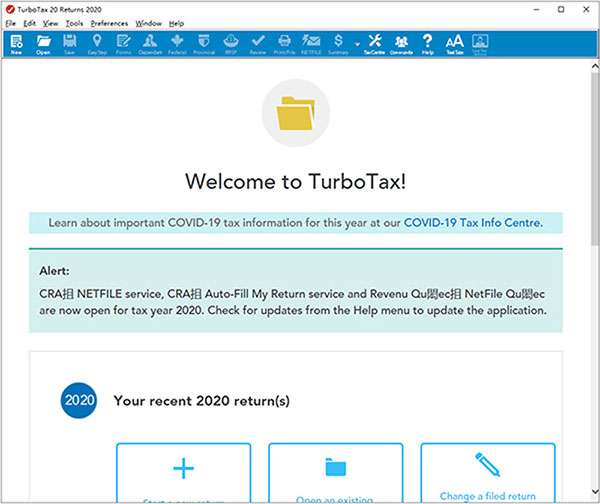The width and height of the screenshot is (600, 504).
Task: Click the Open toolbar icon
Action: tap(43, 44)
